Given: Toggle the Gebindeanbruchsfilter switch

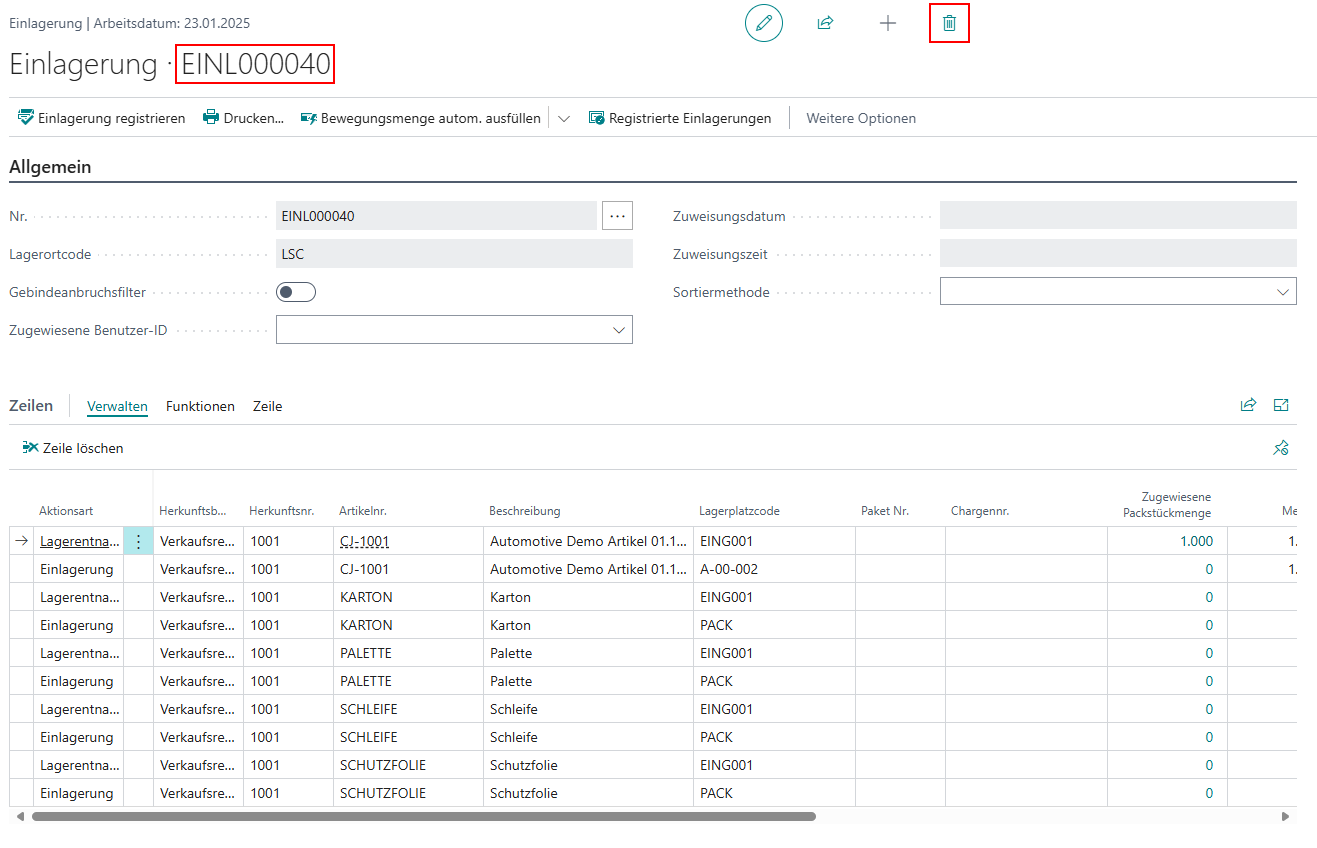Looking at the screenshot, I should coord(296,292).
